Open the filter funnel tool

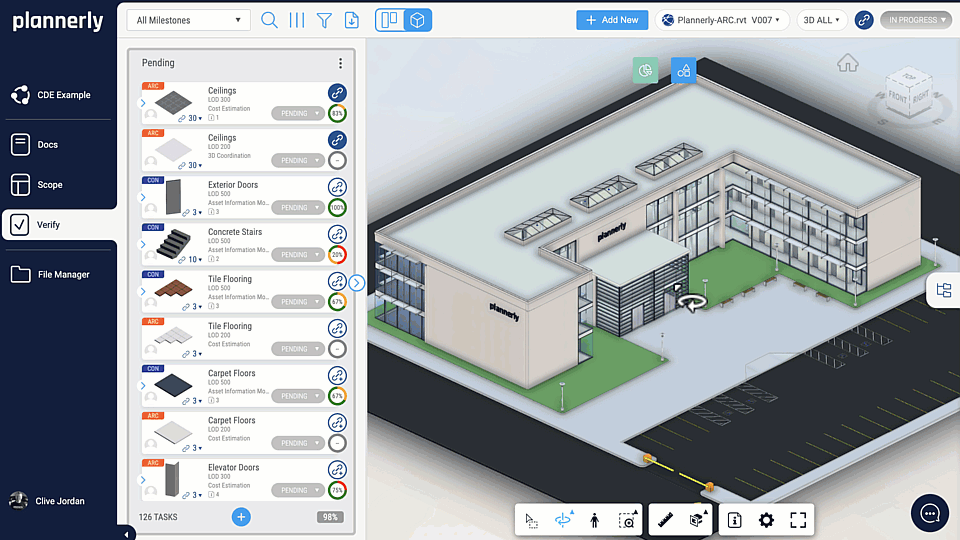(x=324, y=20)
